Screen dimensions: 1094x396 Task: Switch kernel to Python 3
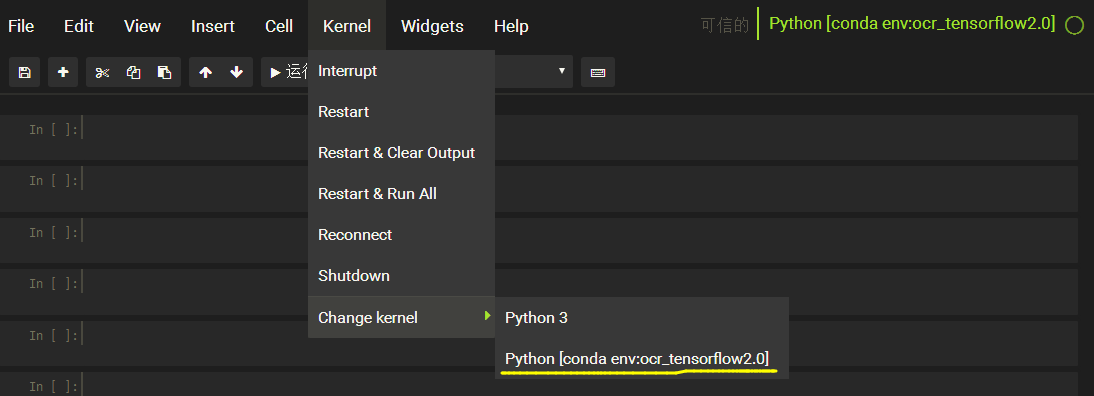pyautogui.click(x=642, y=318)
